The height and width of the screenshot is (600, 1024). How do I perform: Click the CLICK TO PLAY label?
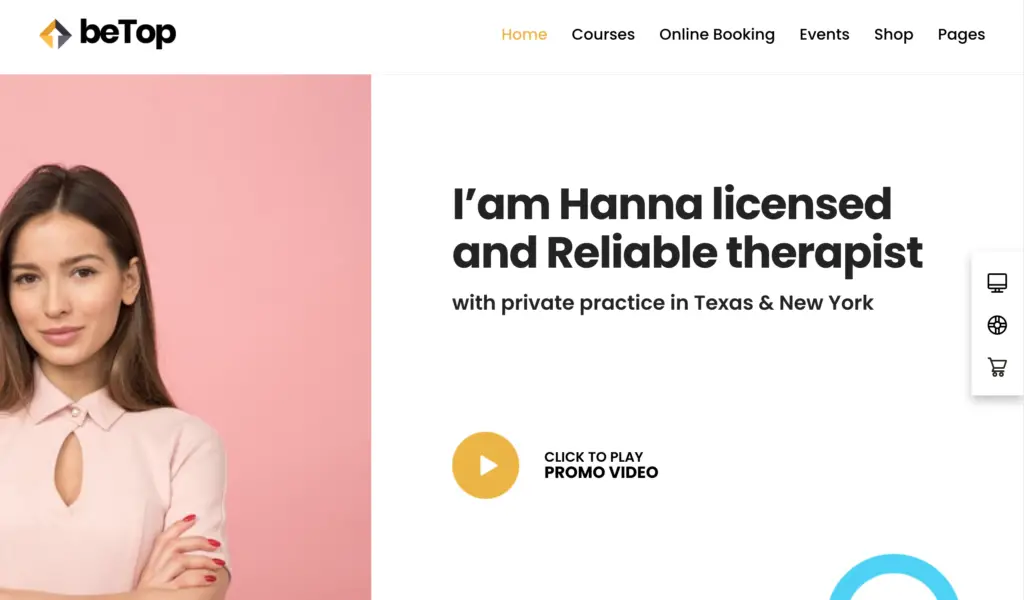[594, 457]
